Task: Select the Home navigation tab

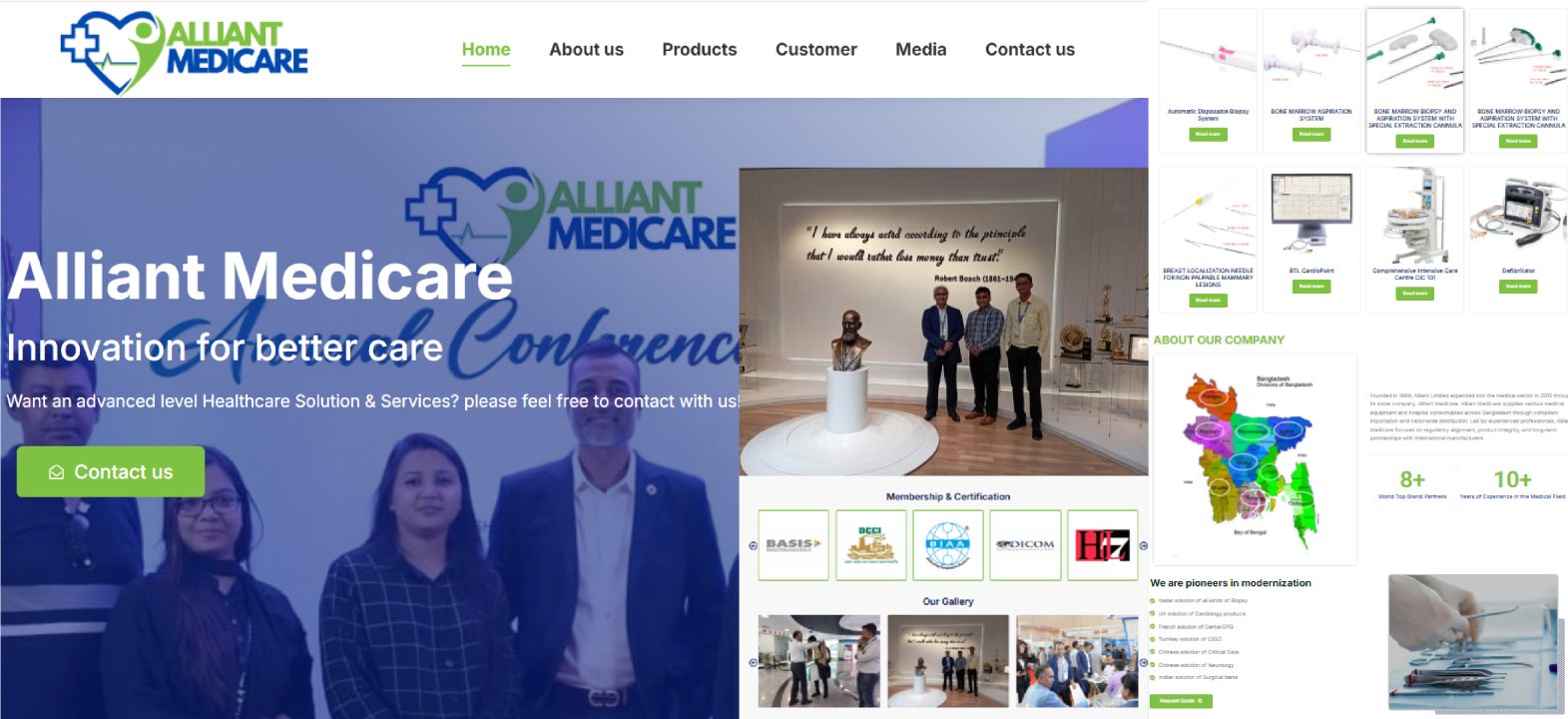Action: click(486, 50)
